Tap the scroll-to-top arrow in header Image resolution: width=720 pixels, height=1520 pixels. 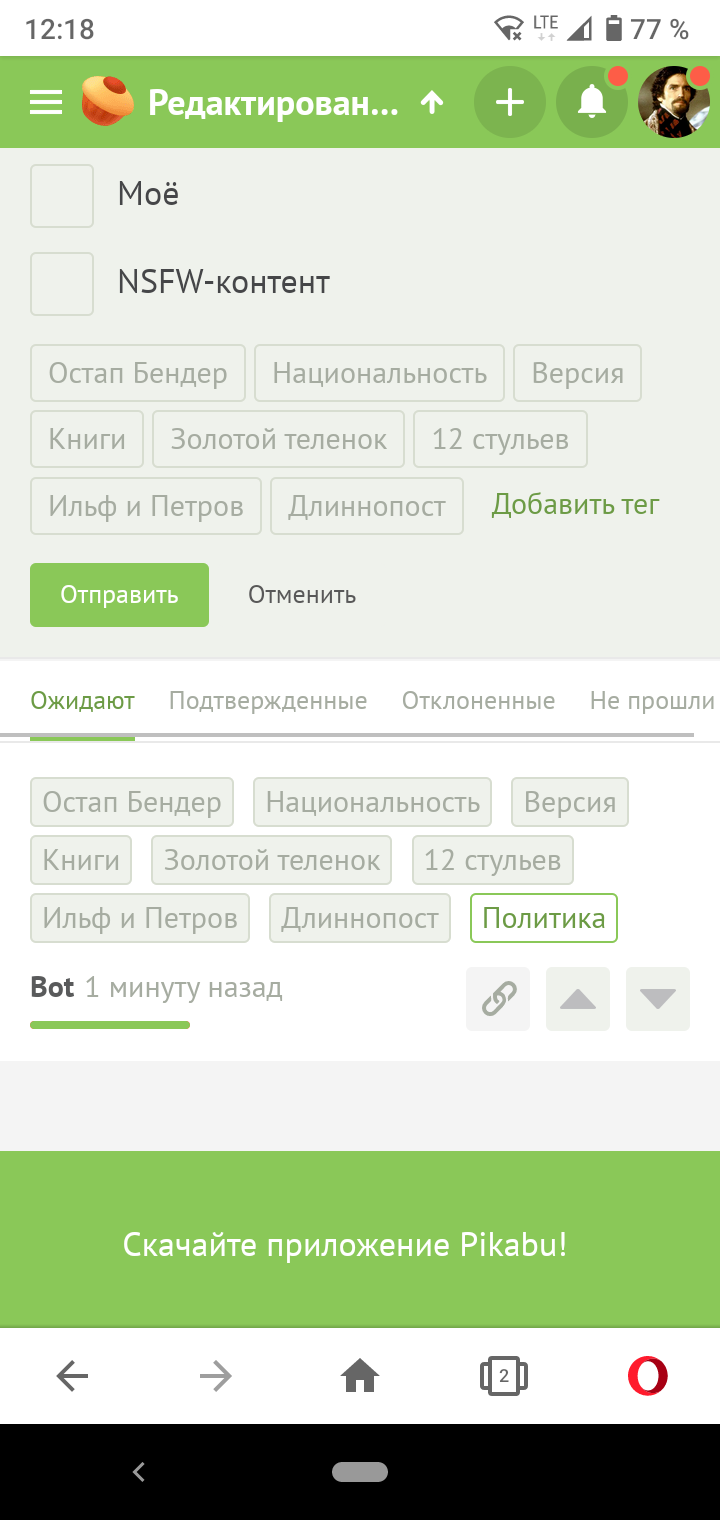pos(432,102)
